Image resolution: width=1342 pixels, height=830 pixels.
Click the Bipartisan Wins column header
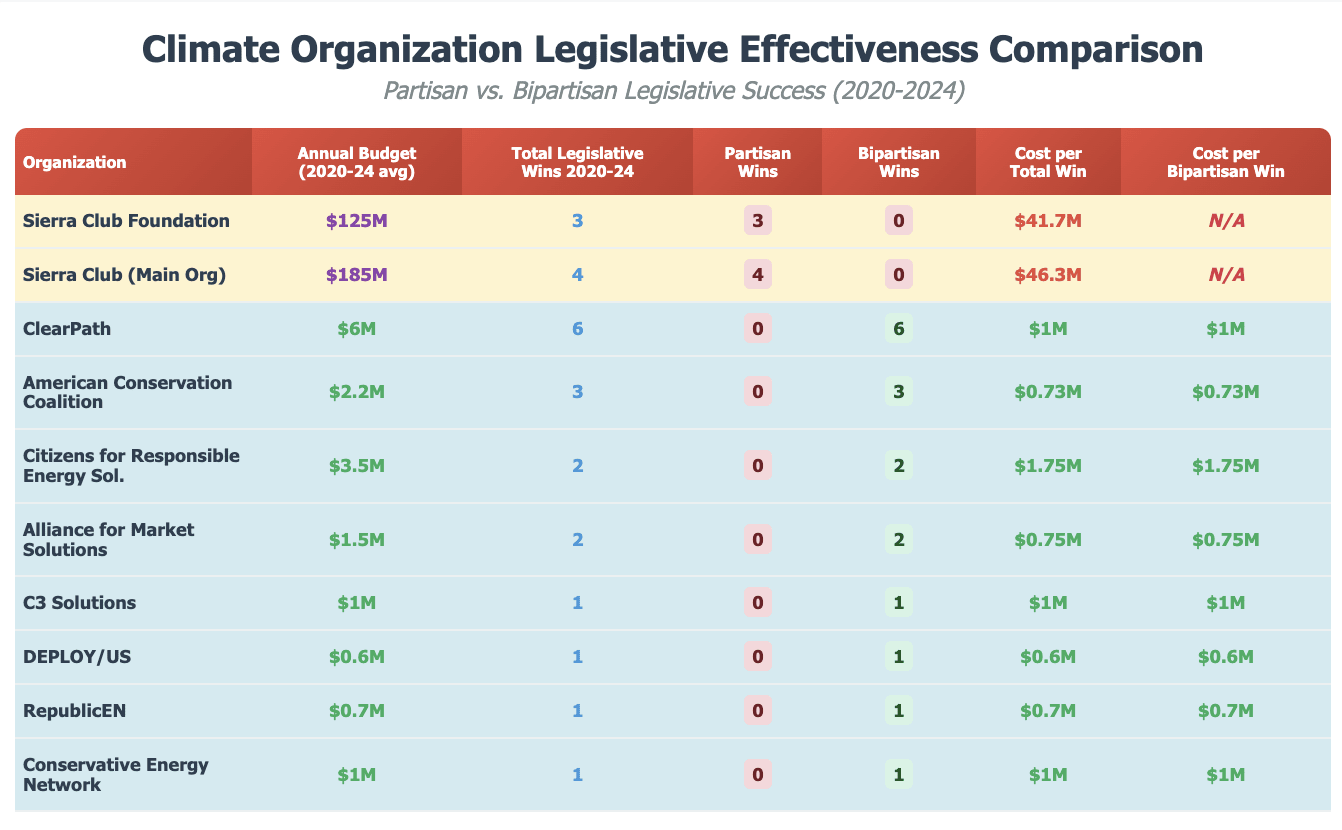(899, 162)
